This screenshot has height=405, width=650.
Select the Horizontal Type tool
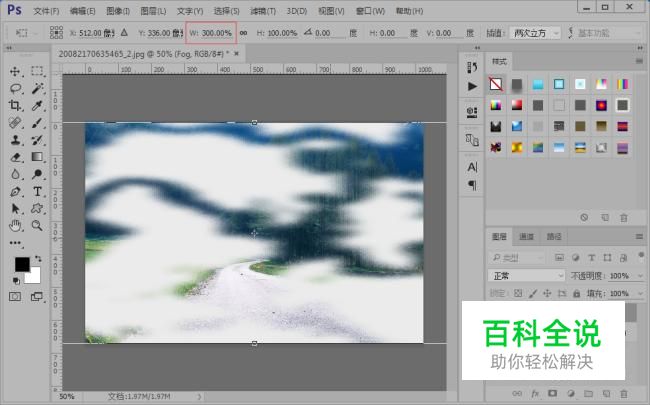(x=37, y=192)
